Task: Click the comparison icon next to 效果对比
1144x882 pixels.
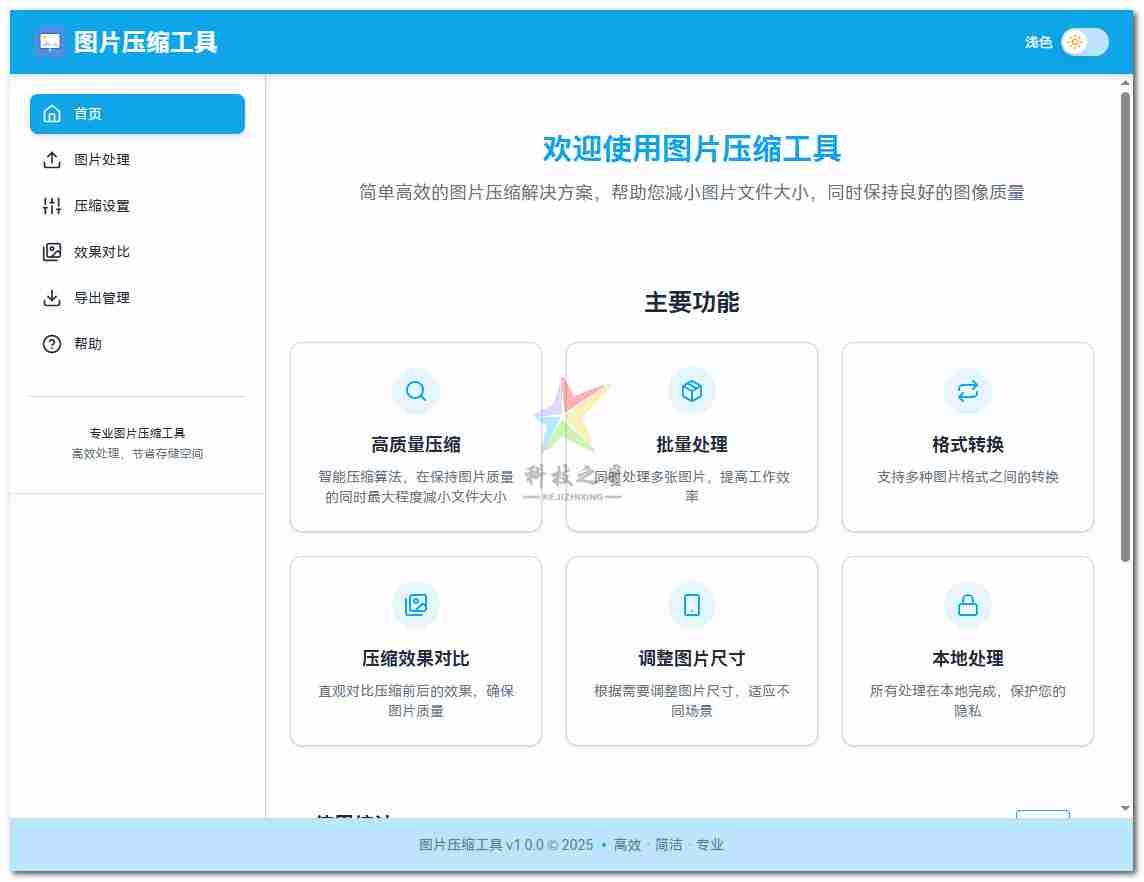Action: tap(52, 252)
